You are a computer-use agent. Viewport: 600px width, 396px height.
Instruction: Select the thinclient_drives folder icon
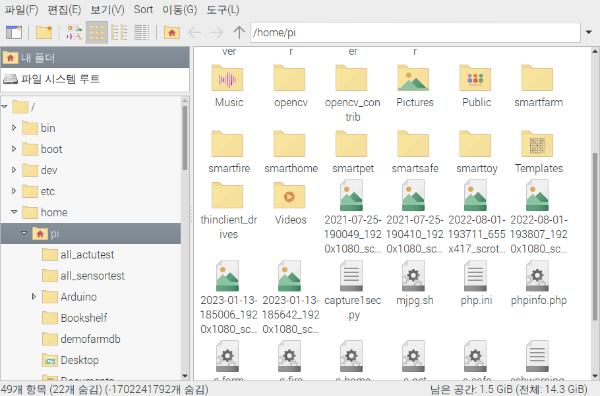point(228,195)
